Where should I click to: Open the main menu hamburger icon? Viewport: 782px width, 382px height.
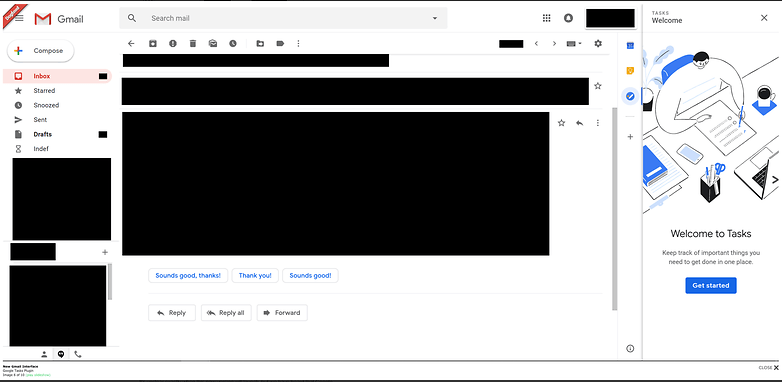19,18
